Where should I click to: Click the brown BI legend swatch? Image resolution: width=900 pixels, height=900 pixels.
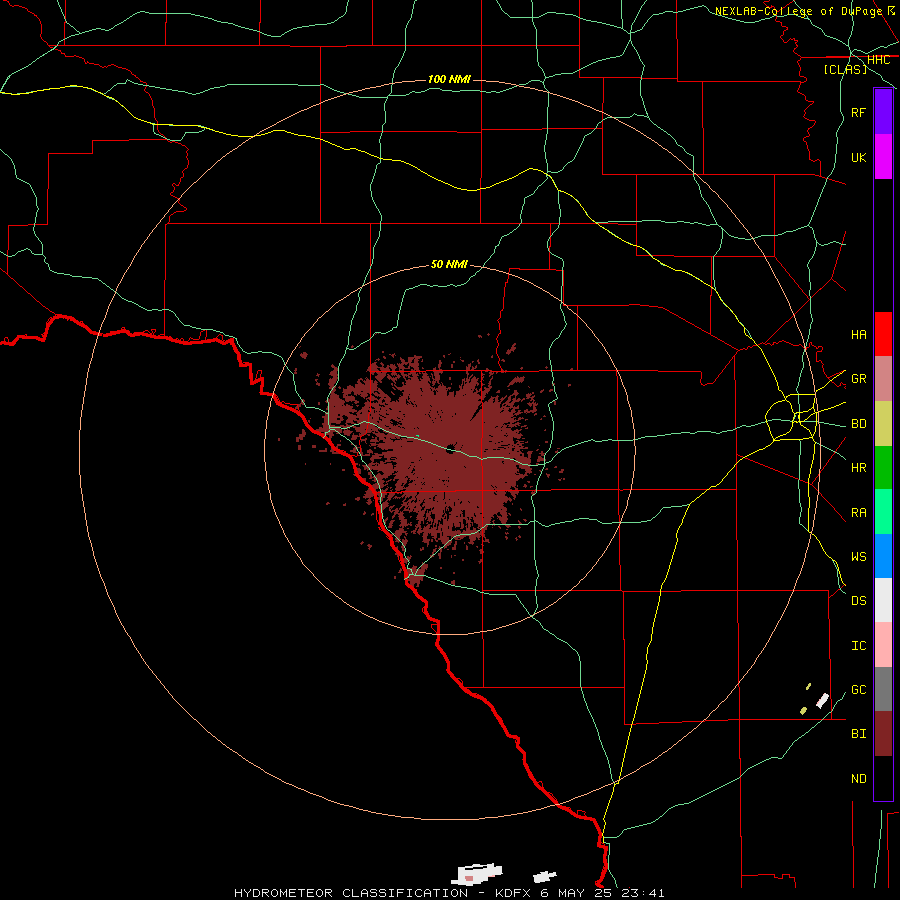coord(883,734)
